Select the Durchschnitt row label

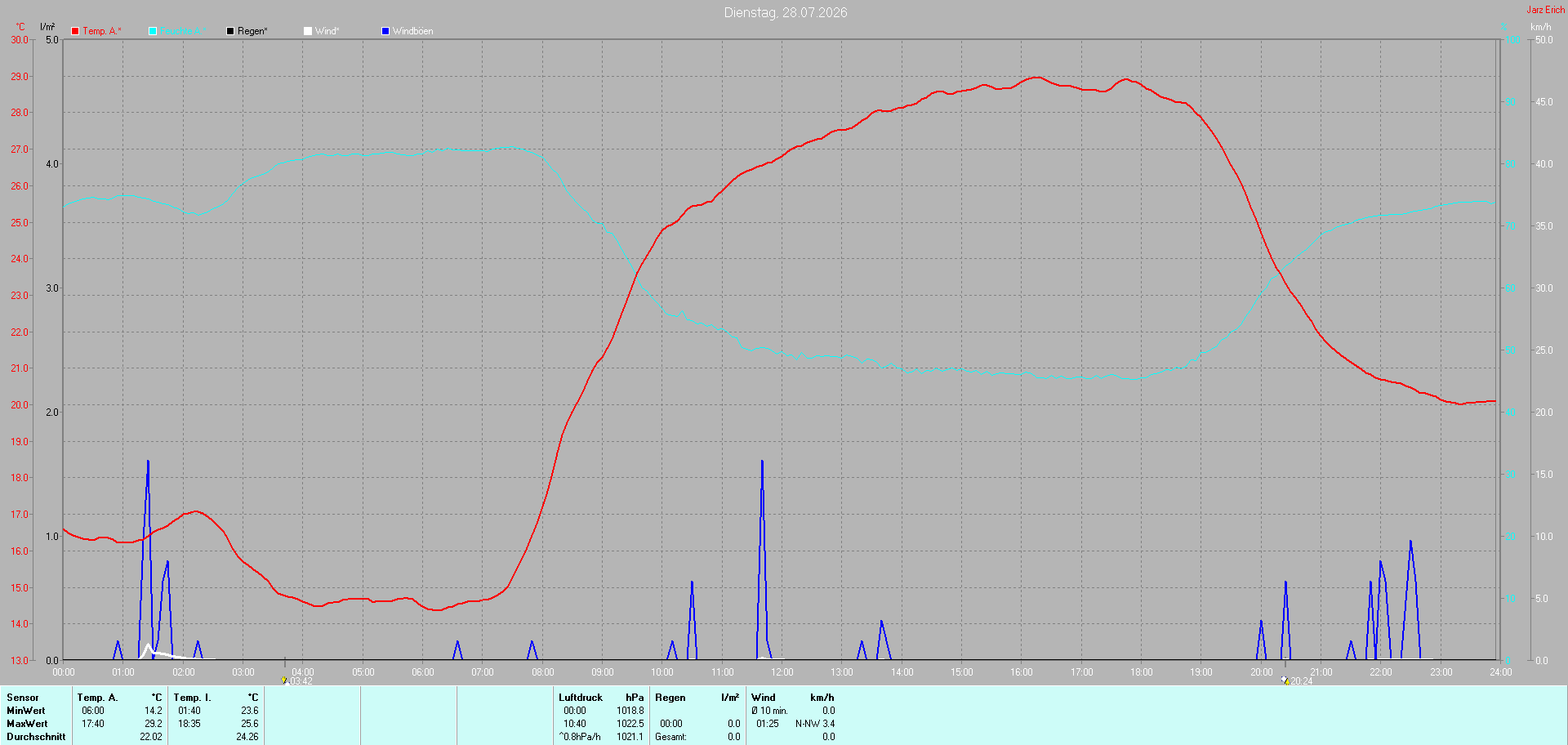[x=36, y=737]
